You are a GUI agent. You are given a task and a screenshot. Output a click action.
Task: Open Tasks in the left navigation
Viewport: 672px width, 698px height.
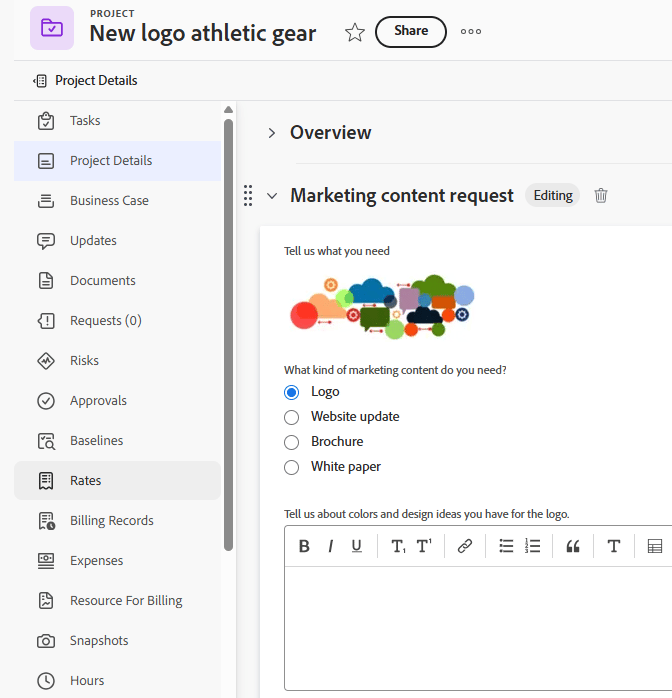117,121
